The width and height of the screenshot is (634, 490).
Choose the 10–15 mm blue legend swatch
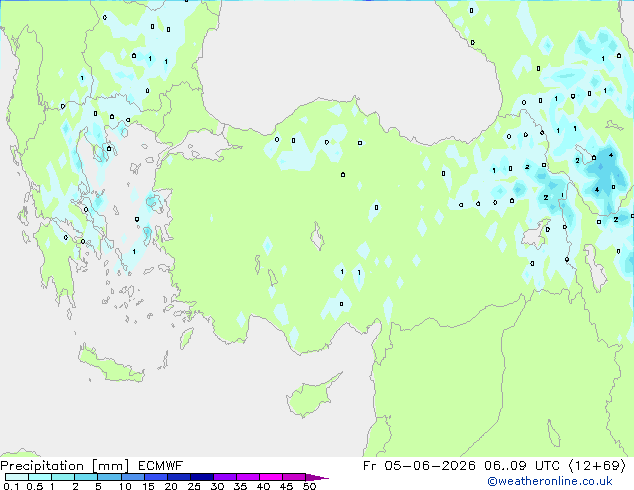(x=132, y=477)
